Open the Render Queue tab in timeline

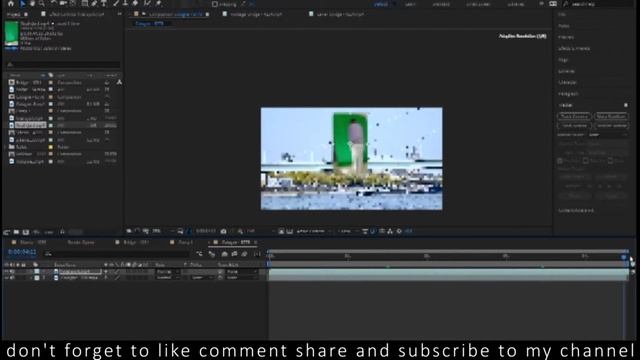click(x=81, y=242)
